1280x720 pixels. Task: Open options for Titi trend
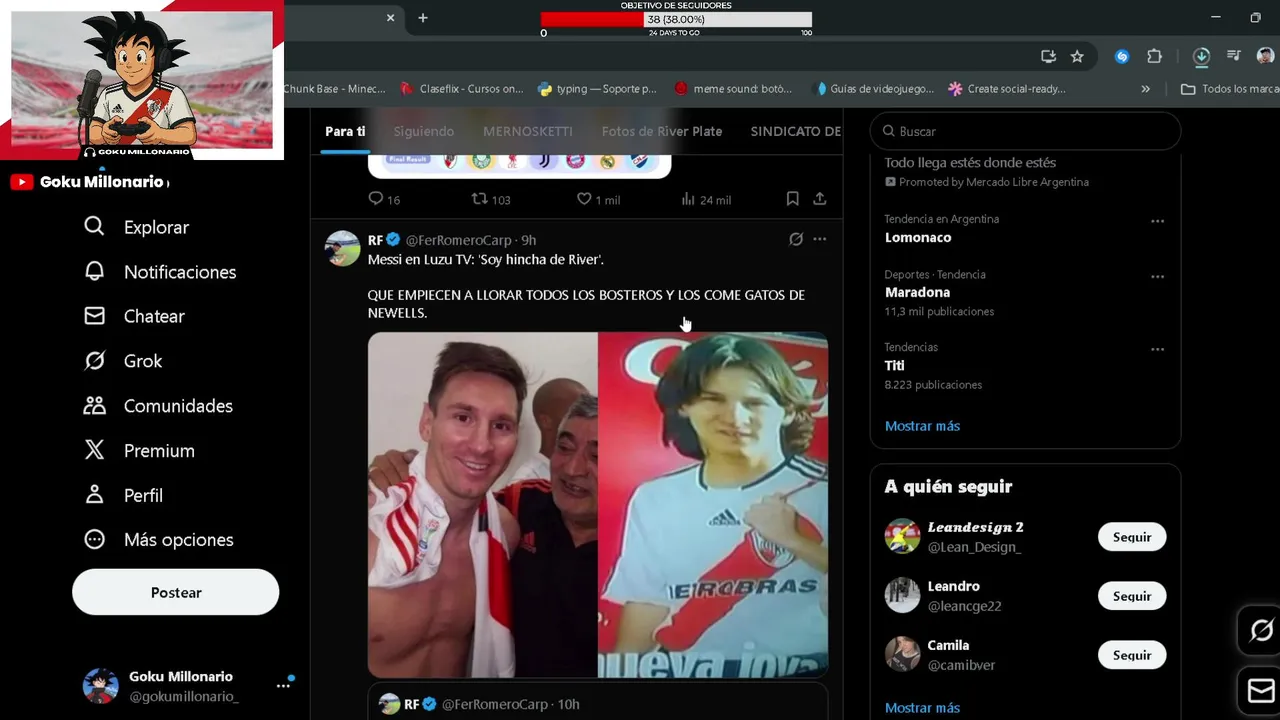(x=1157, y=350)
